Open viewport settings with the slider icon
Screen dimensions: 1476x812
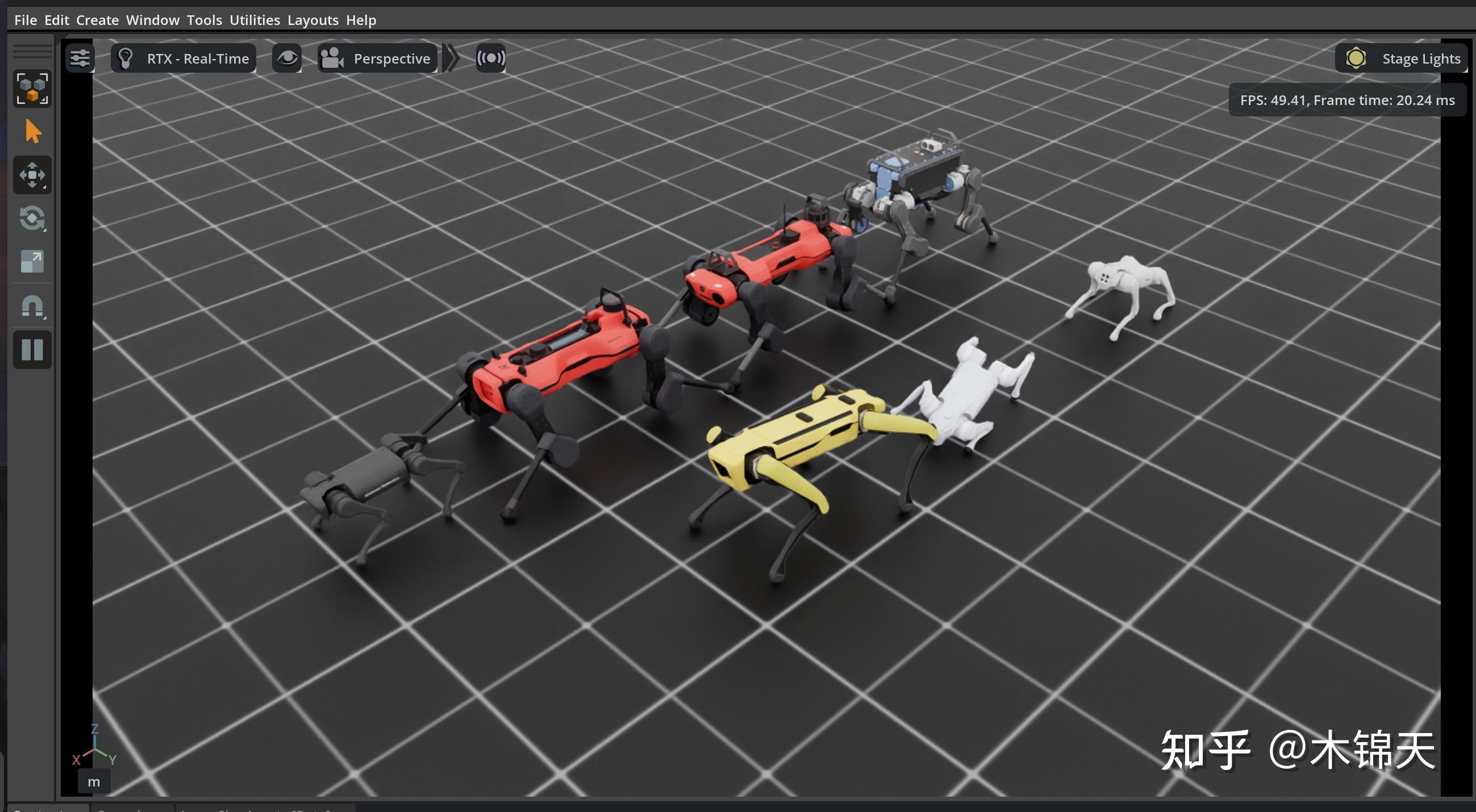coord(80,57)
